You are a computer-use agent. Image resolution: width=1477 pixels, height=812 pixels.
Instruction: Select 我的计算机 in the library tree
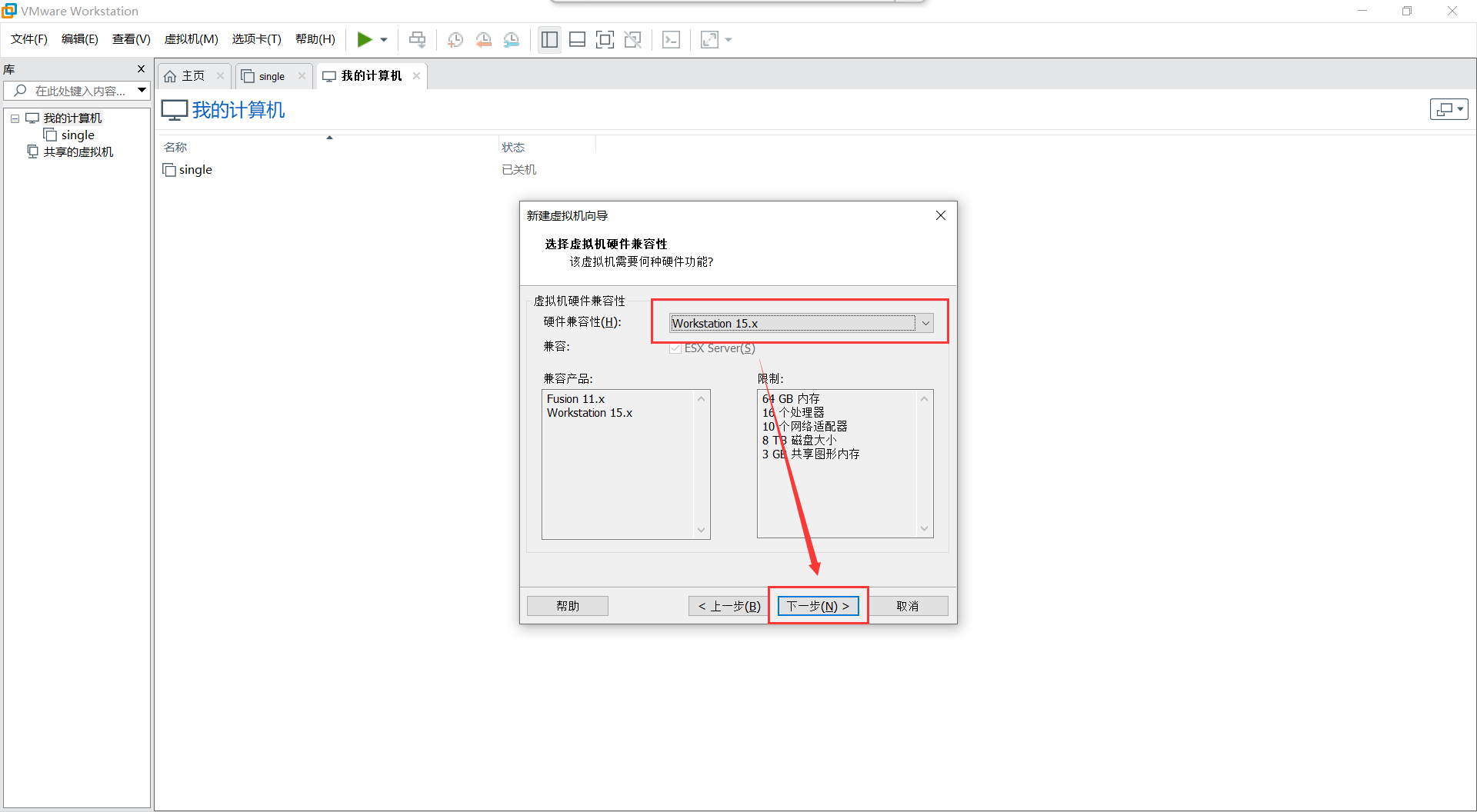[x=72, y=118]
